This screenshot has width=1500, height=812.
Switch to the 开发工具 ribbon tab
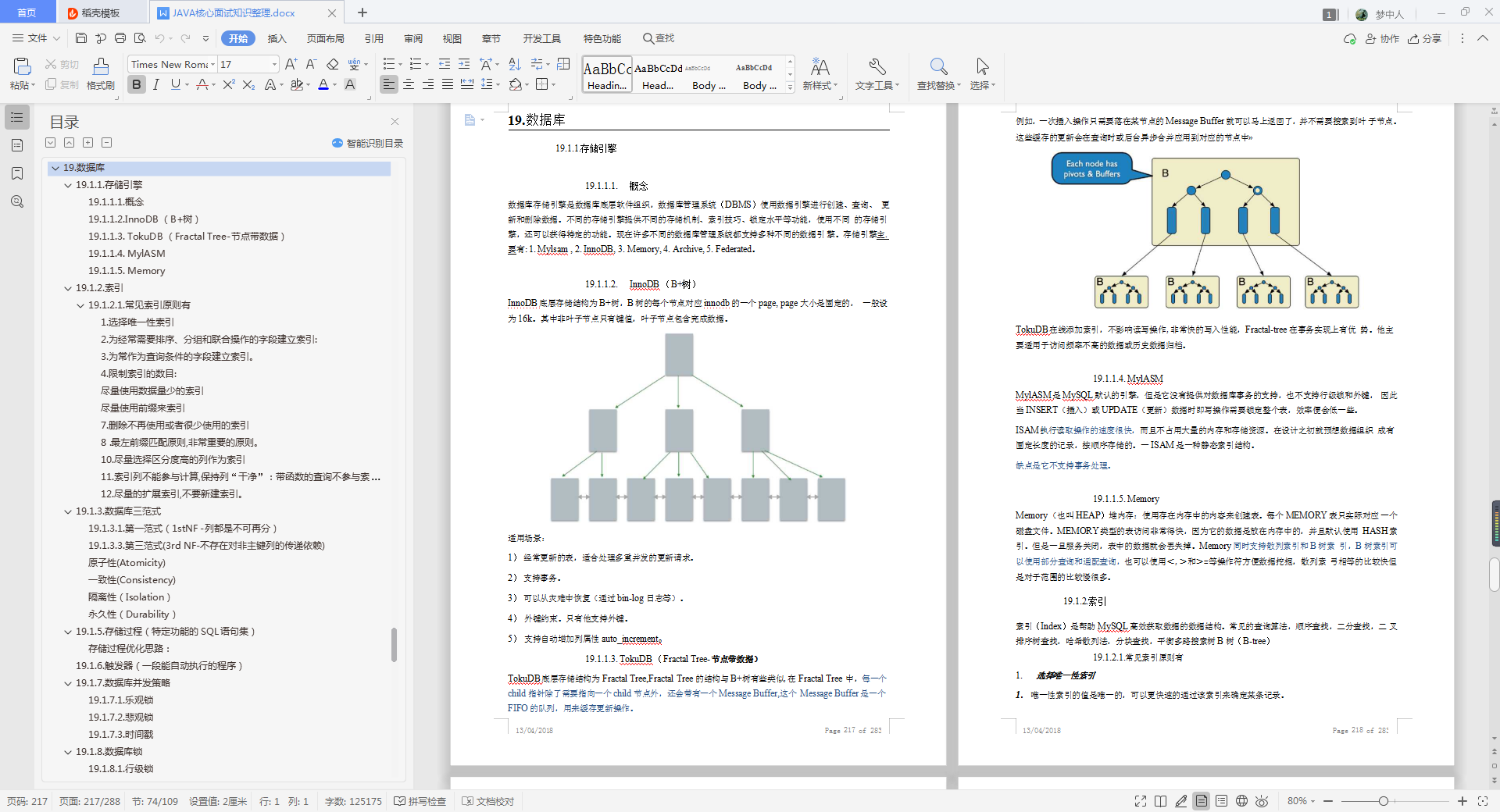(542, 38)
